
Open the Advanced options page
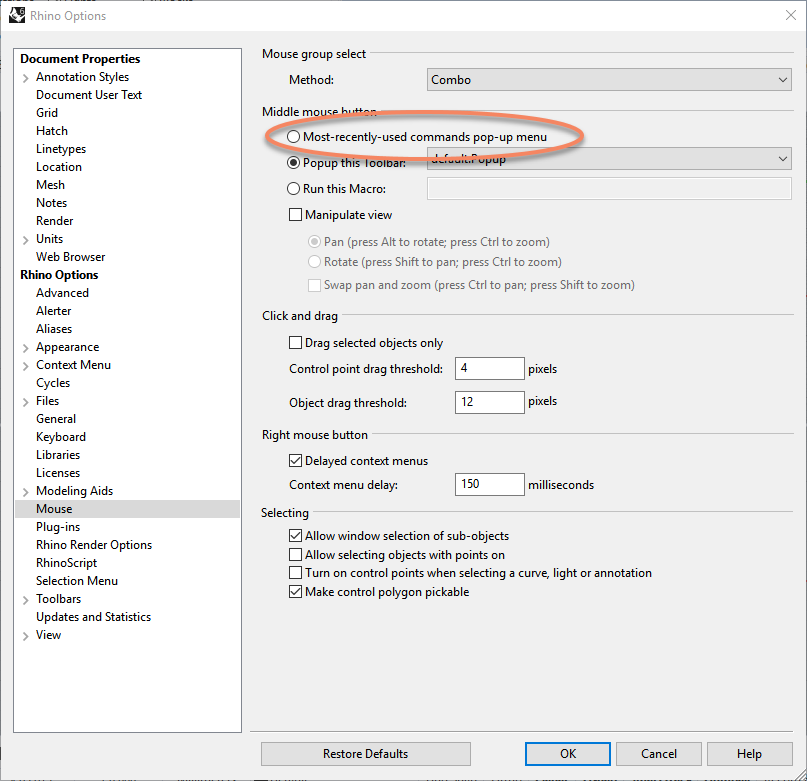[62, 293]
